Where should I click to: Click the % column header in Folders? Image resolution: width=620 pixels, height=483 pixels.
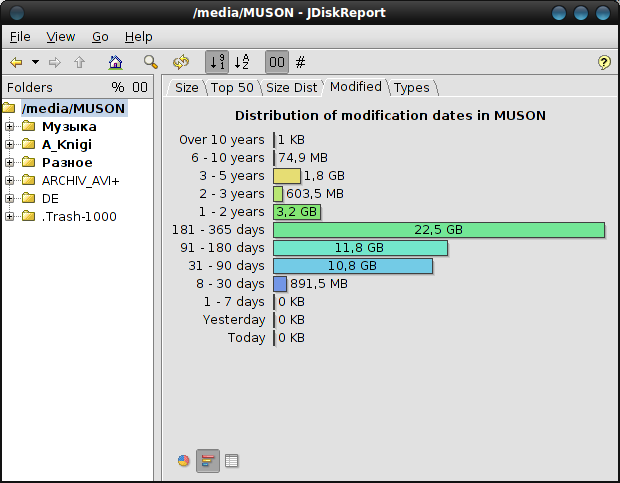coord(117,87)
